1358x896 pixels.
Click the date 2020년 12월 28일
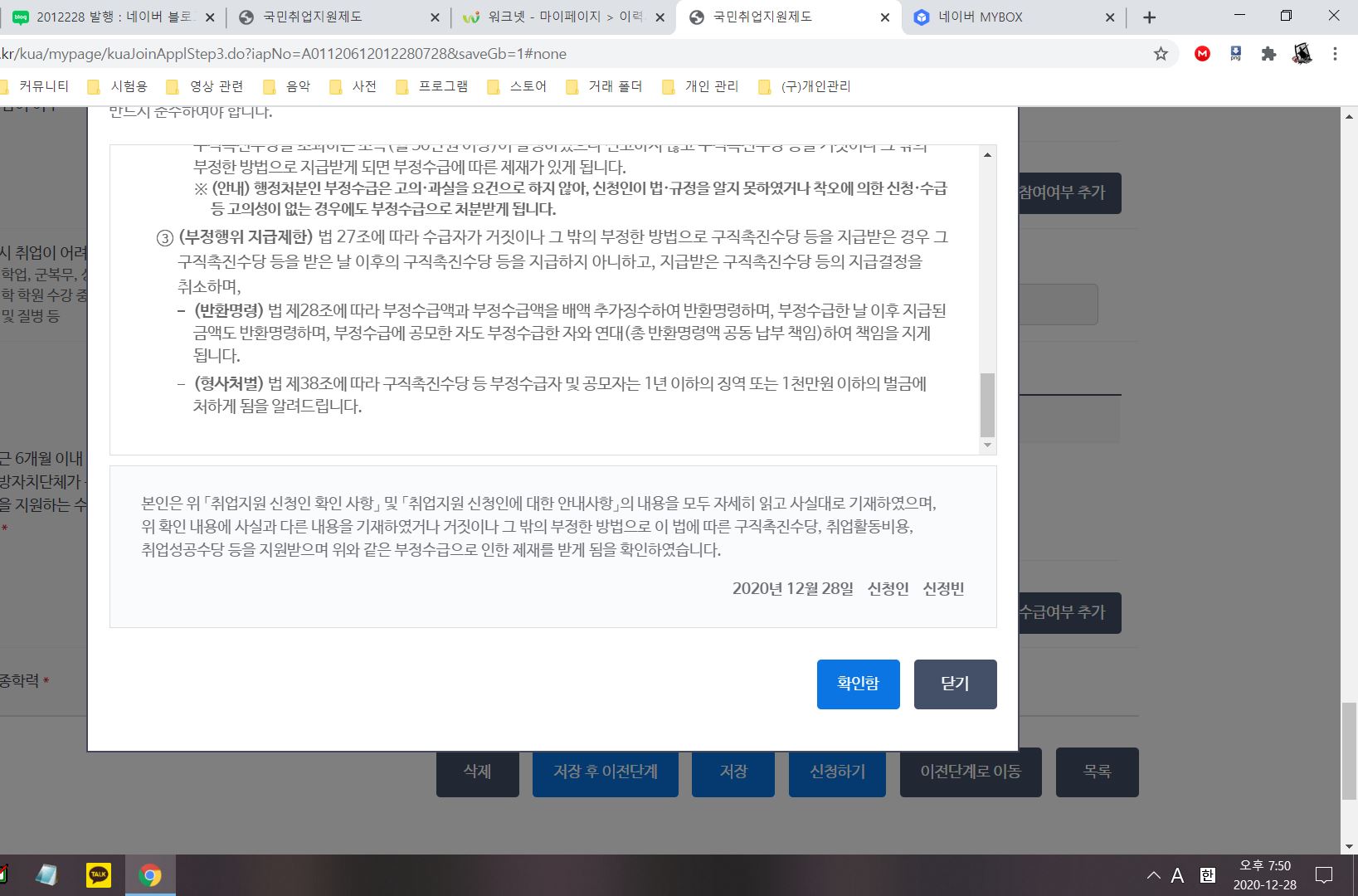[x=793, y=589]
